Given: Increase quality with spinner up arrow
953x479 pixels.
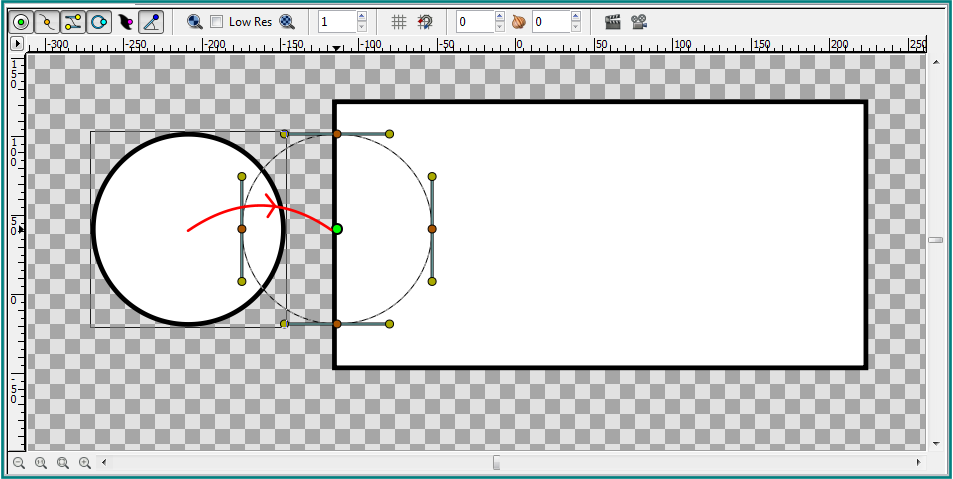Looking at the screenshot, I should 362,16.
